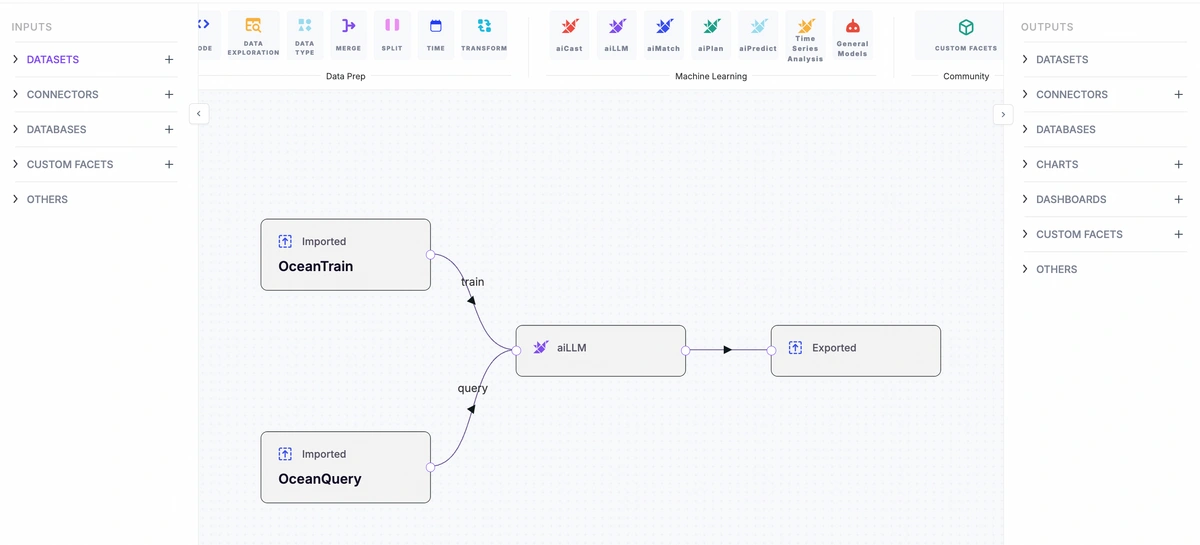1200x545 pixels.
Task: Click the export icon on Exported node
Action: (x=796, y=347)
